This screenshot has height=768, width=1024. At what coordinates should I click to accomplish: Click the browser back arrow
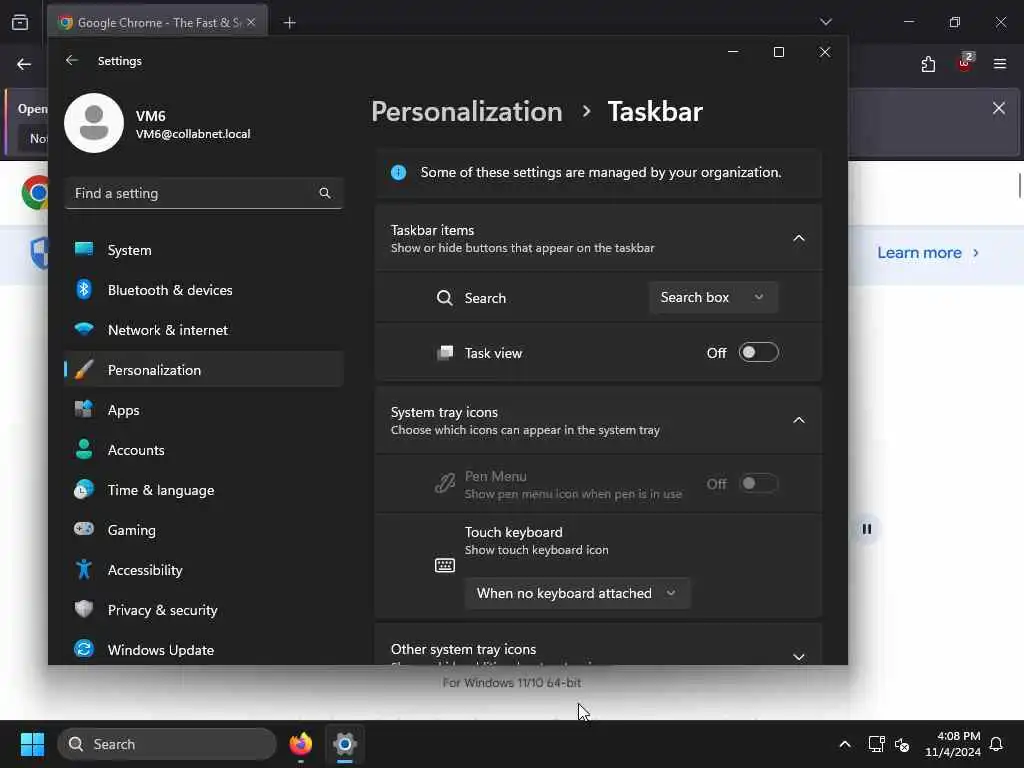point(24,64)
